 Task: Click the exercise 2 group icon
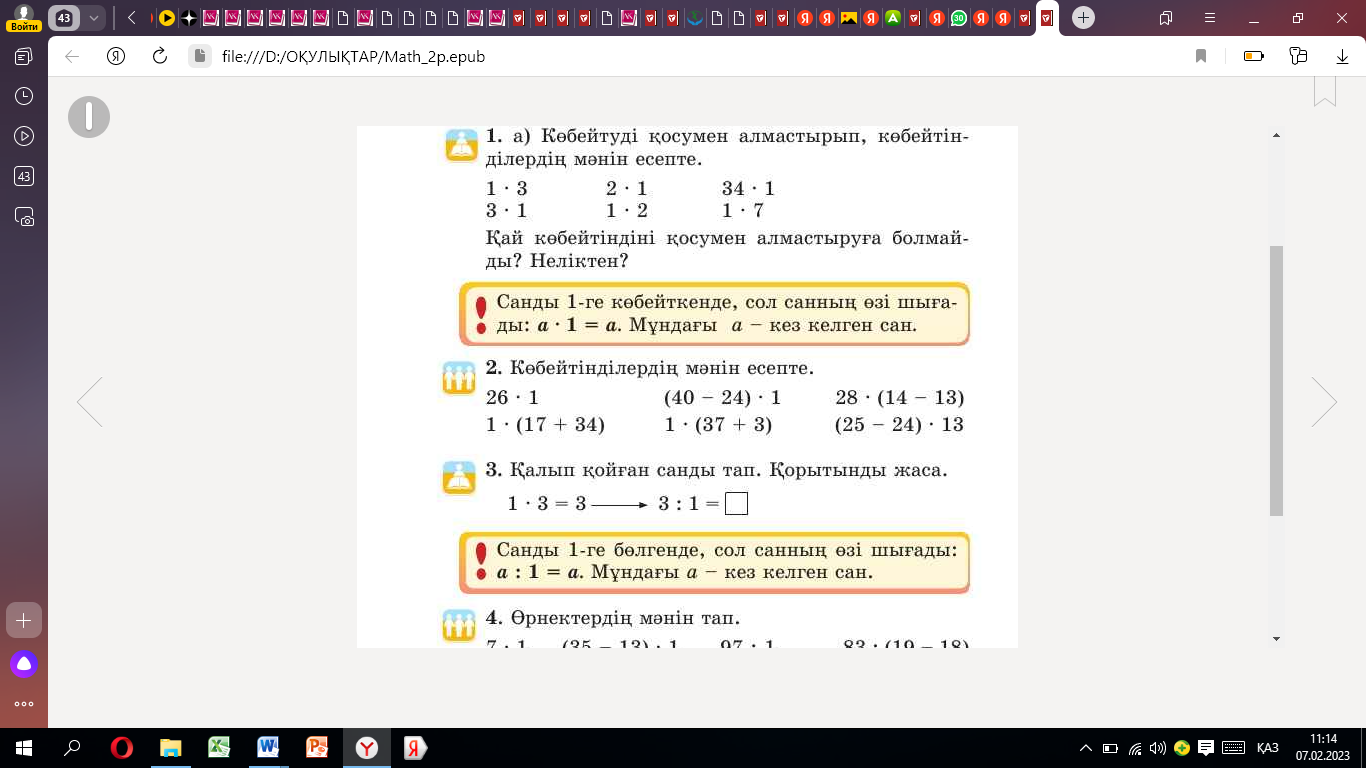click(x=459, y=378)
